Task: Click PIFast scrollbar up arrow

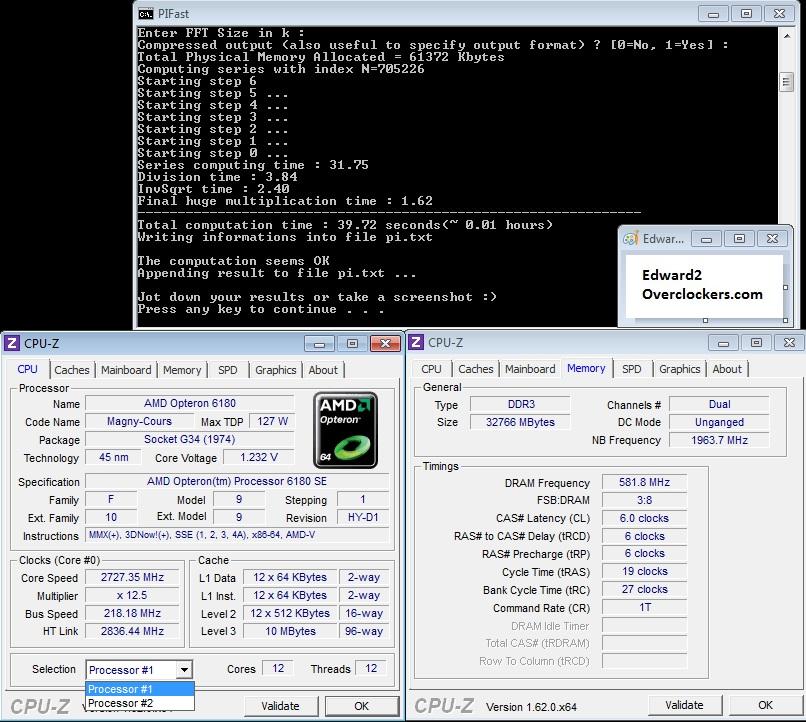Action: 786,36
